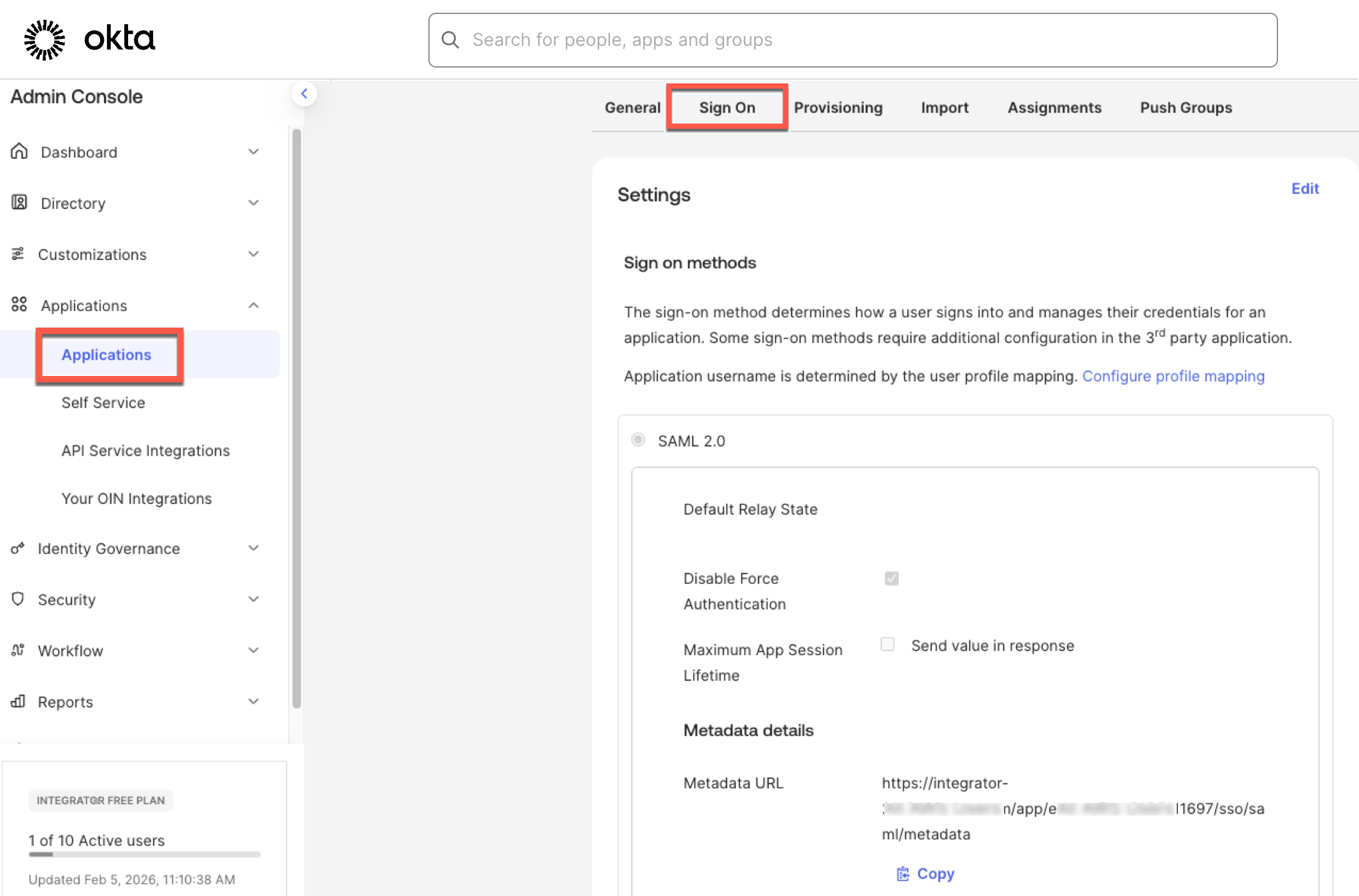Screen dimensions: 1359x896
Task: Click the people, apps and groups search field
Action: pos(853,40)
